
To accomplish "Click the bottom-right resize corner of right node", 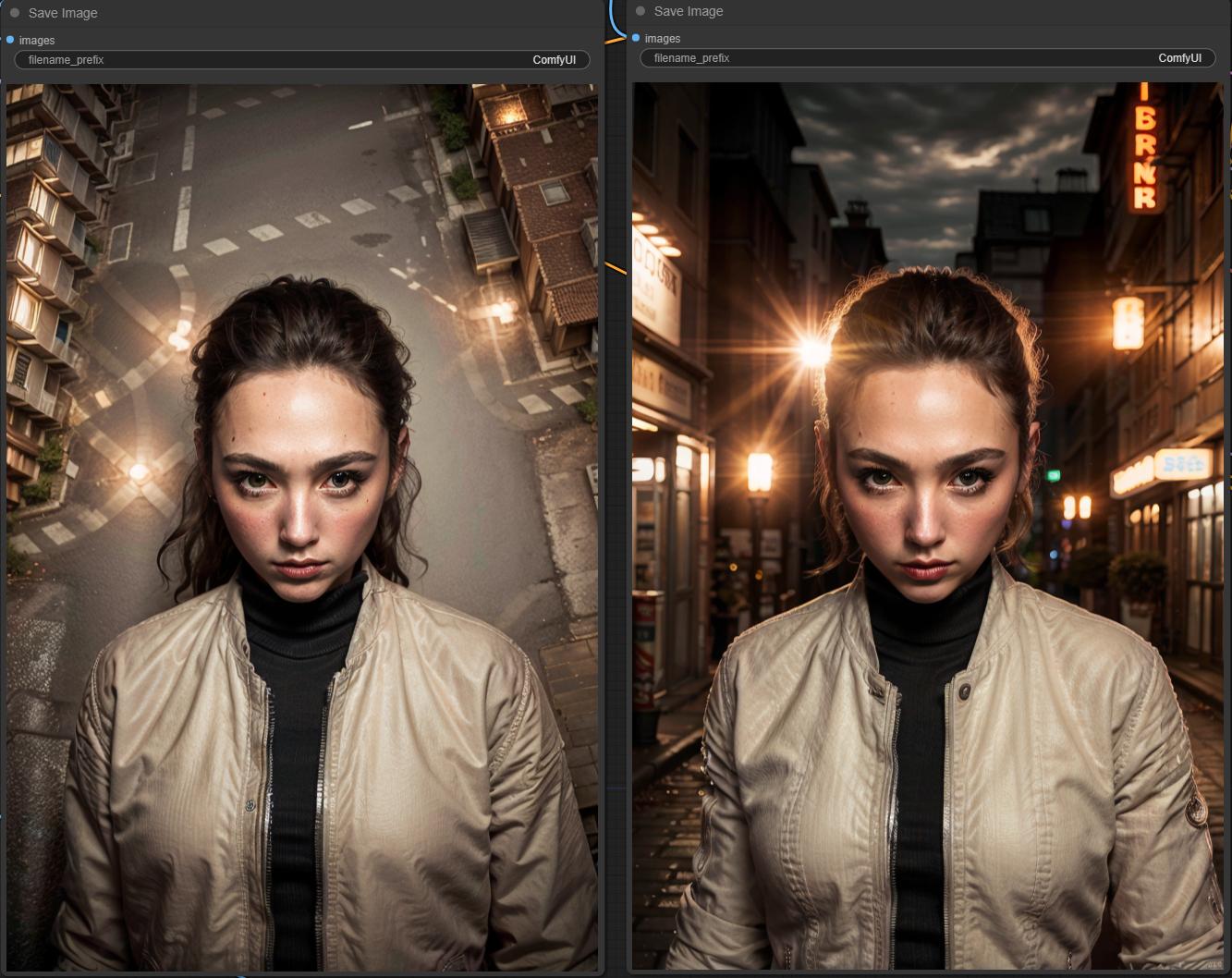I will click(1226, 969).
